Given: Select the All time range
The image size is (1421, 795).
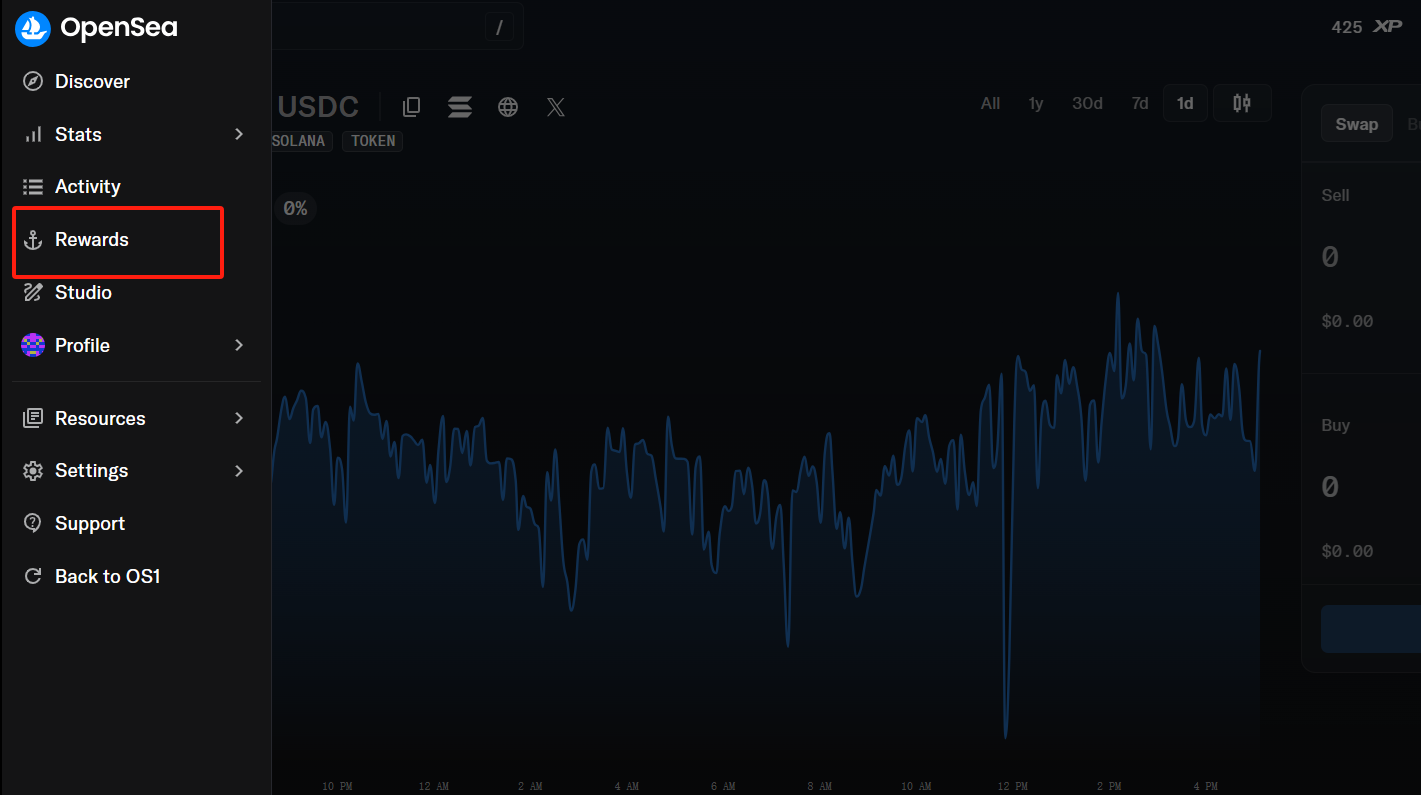Looking at the screenshot, I should pos(990,103).
